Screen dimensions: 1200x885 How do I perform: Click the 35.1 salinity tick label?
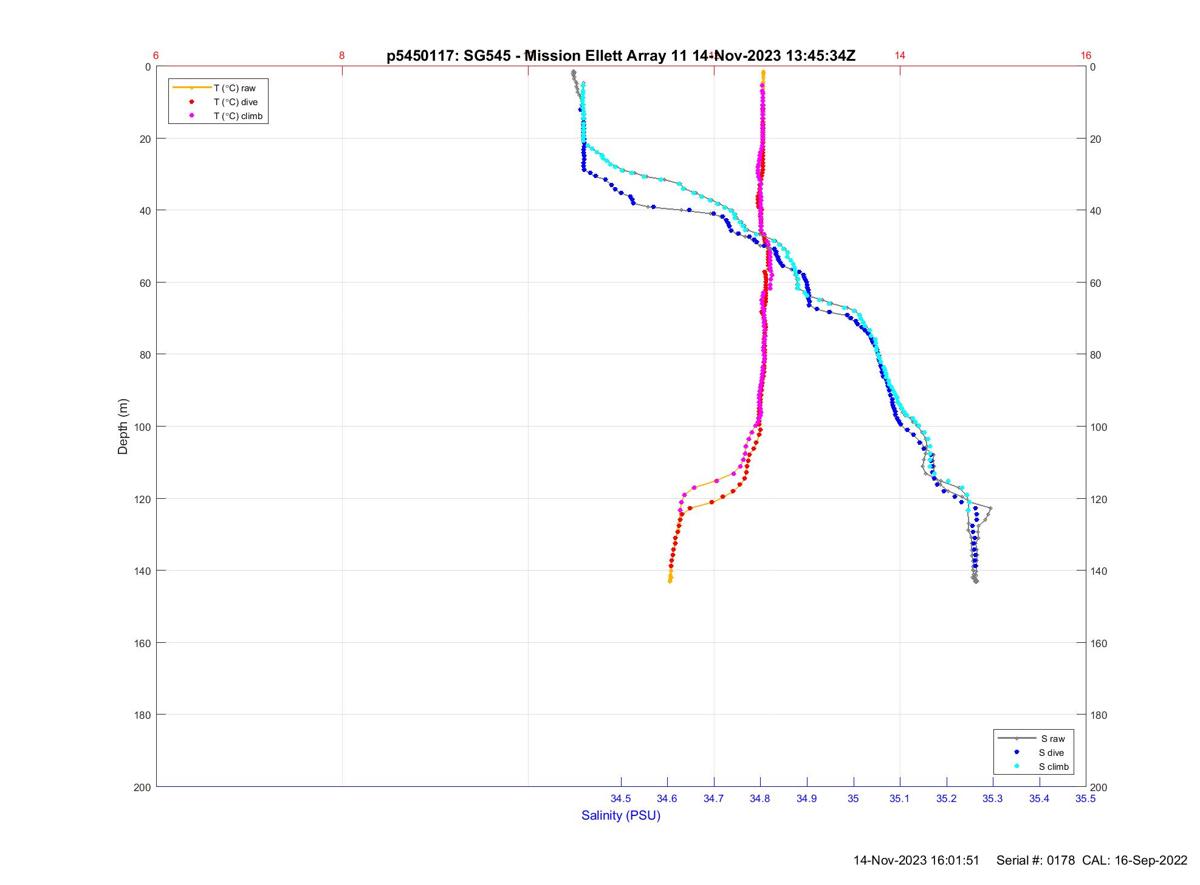pos(900,798)
